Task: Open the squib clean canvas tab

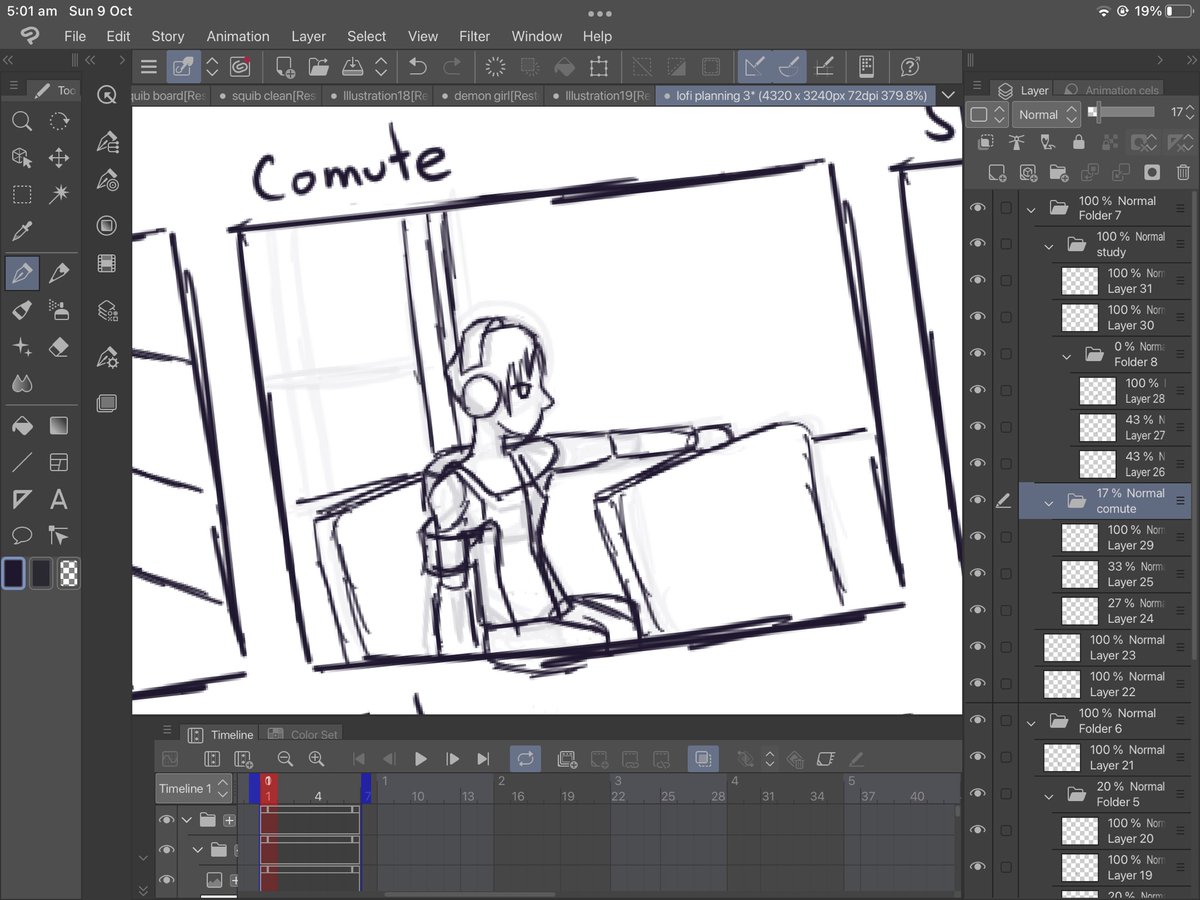Action: (268, 96)
